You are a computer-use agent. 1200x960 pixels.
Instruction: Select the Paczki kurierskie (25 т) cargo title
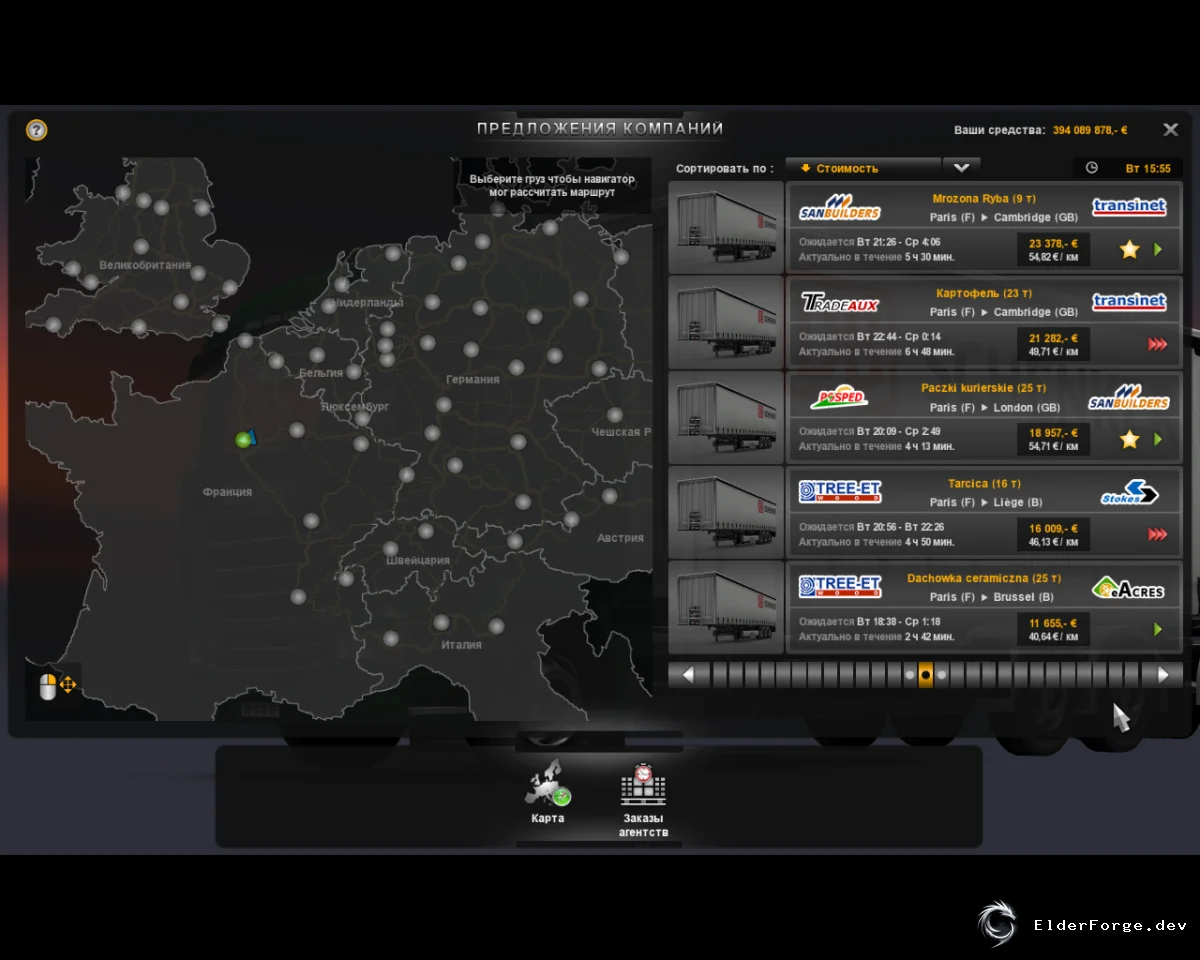[984, 389]
